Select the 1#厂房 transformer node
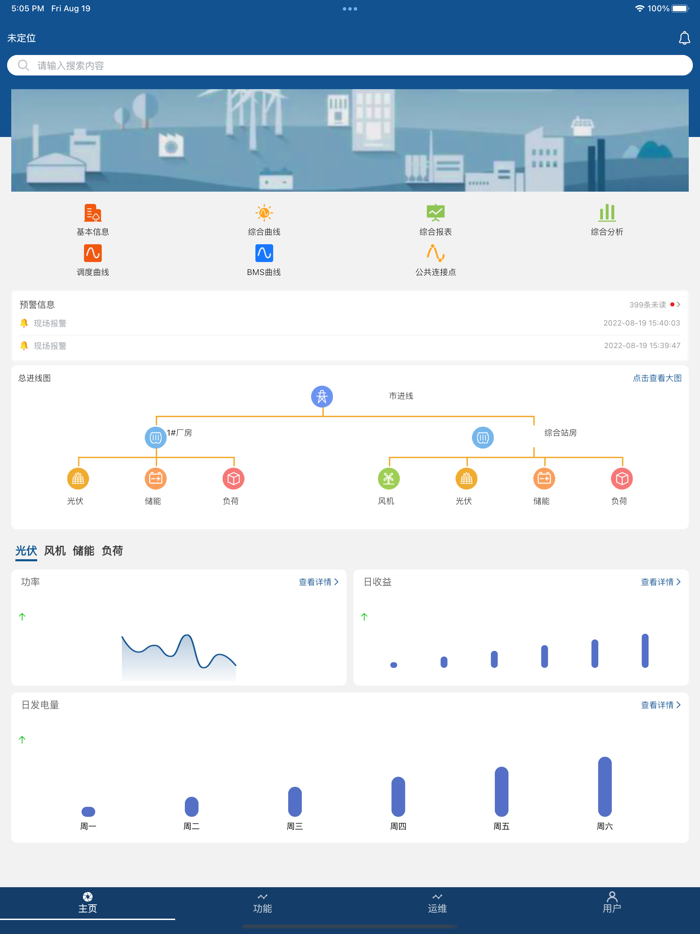700x934 pixels. [x=155, y=437]
